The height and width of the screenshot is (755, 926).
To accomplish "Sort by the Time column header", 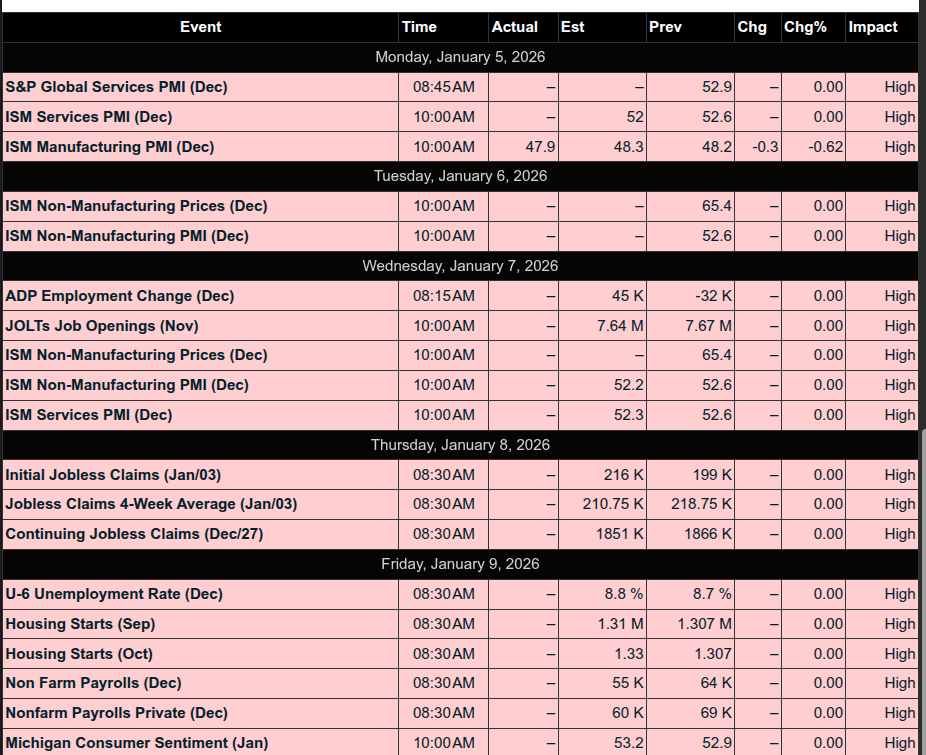I will click(419, 27).
